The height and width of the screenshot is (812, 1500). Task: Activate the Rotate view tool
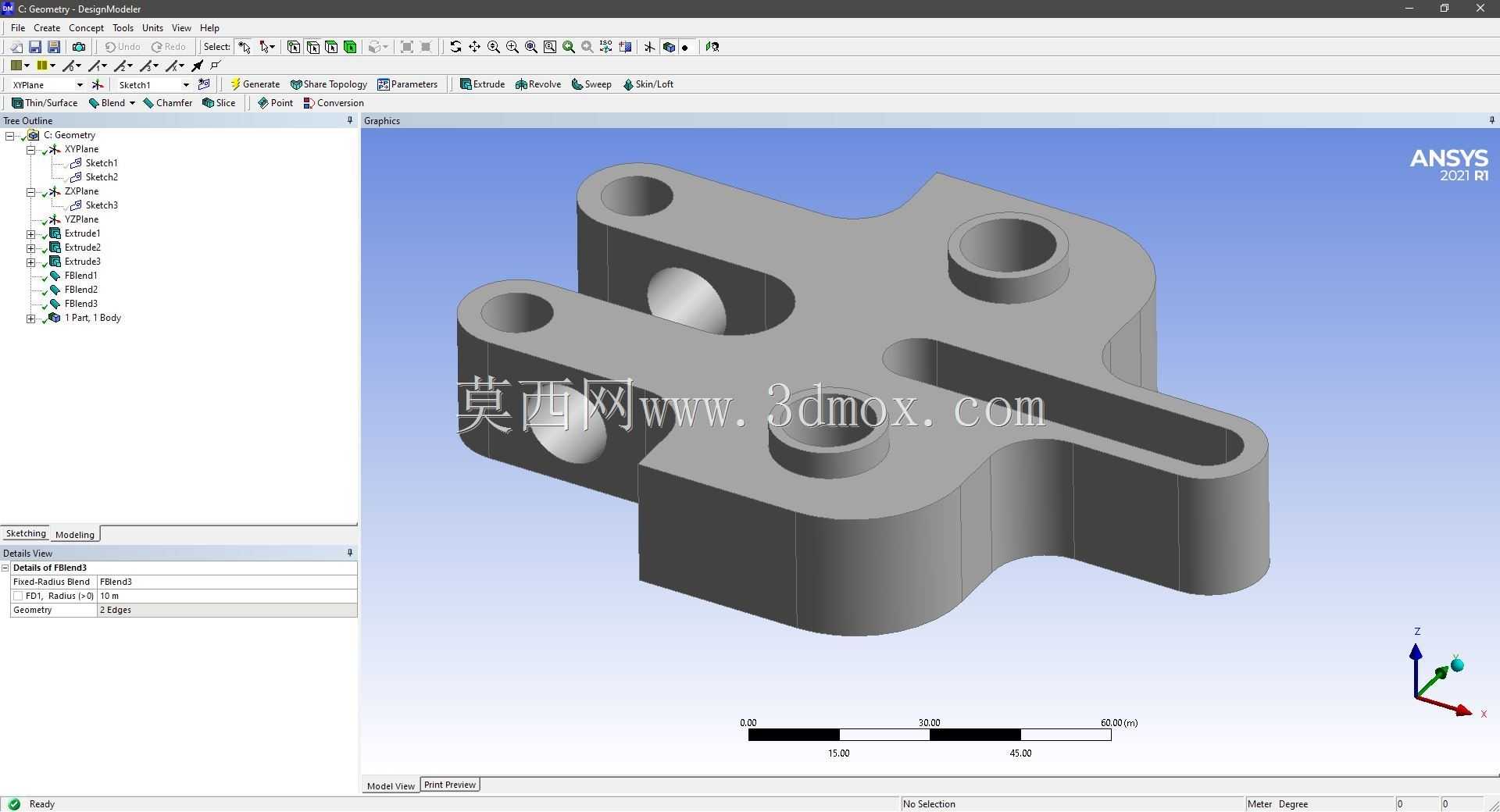click(x=455, y=47)
